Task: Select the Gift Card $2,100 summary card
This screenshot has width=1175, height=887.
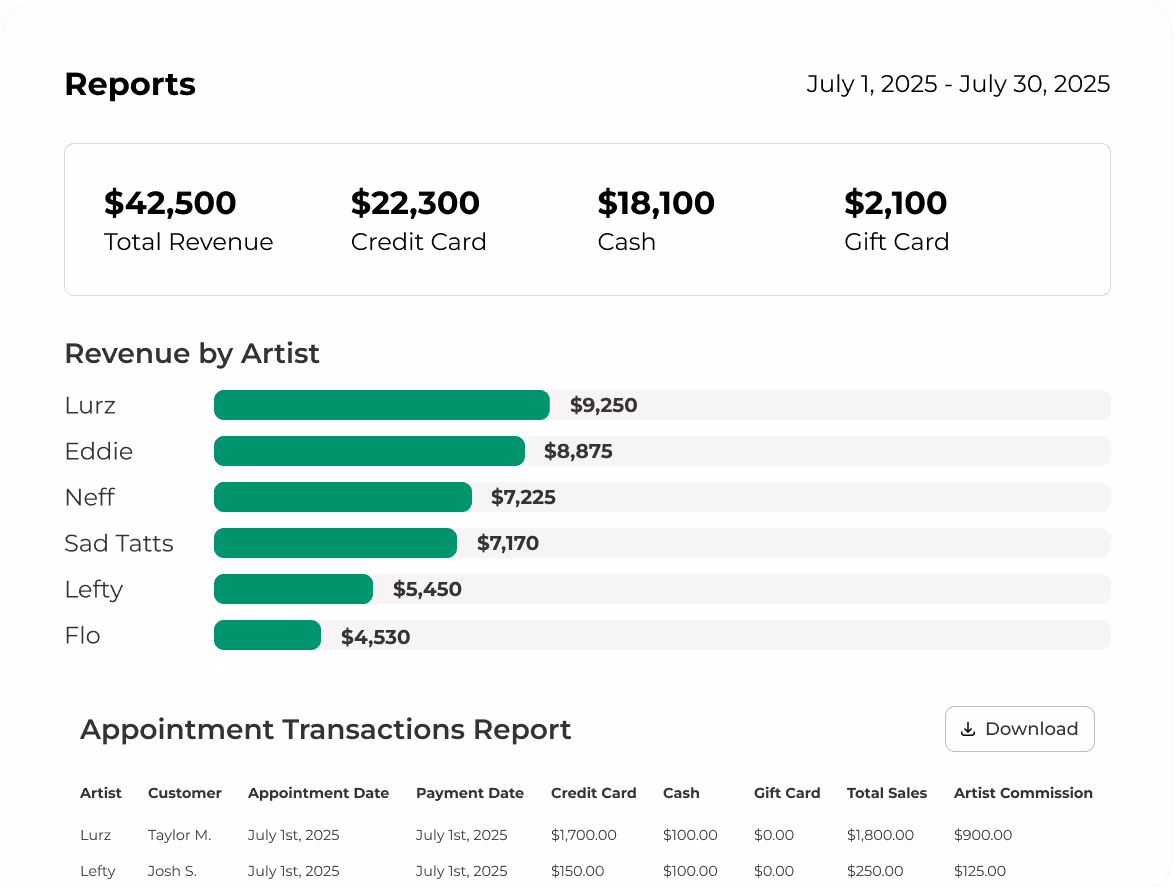Action: point(896,219)
